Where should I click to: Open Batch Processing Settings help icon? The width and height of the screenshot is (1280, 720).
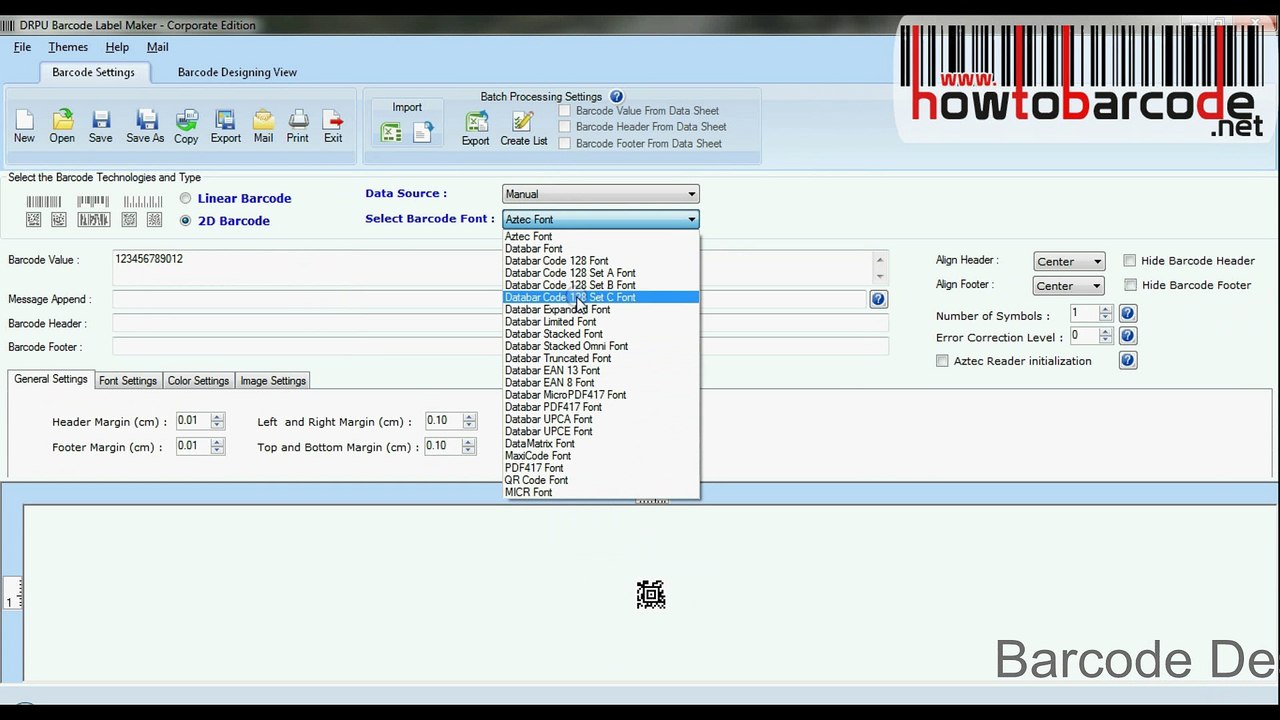[617, 97]
